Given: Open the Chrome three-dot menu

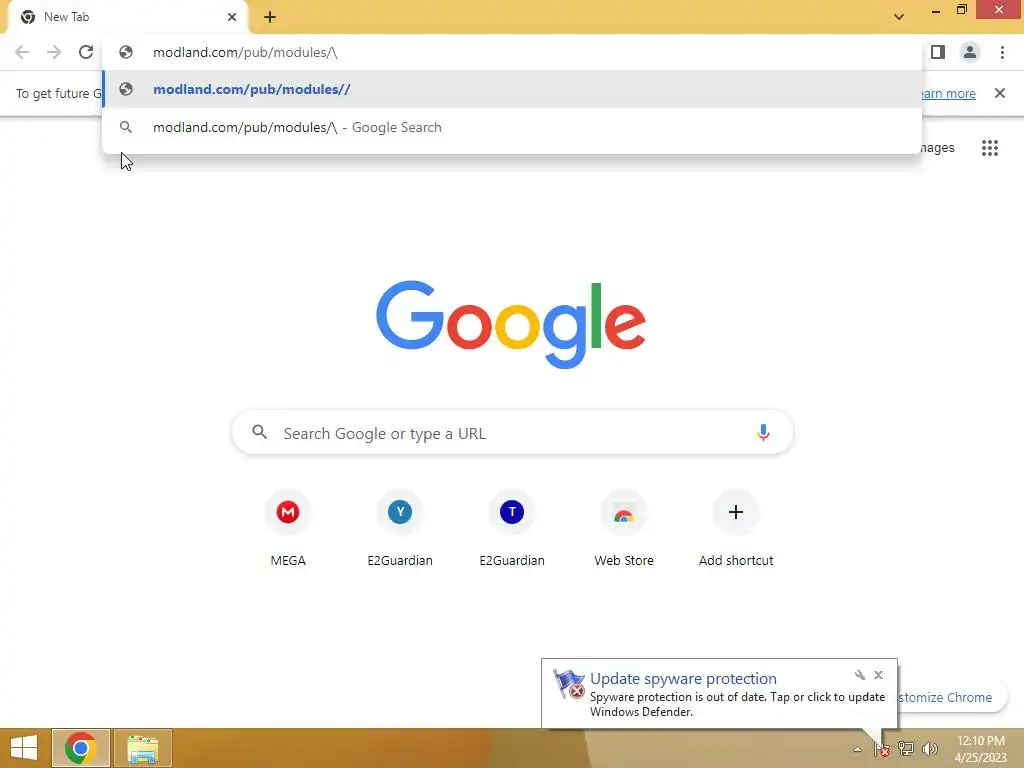Looking at the screenshot, I should point(1002,52).
